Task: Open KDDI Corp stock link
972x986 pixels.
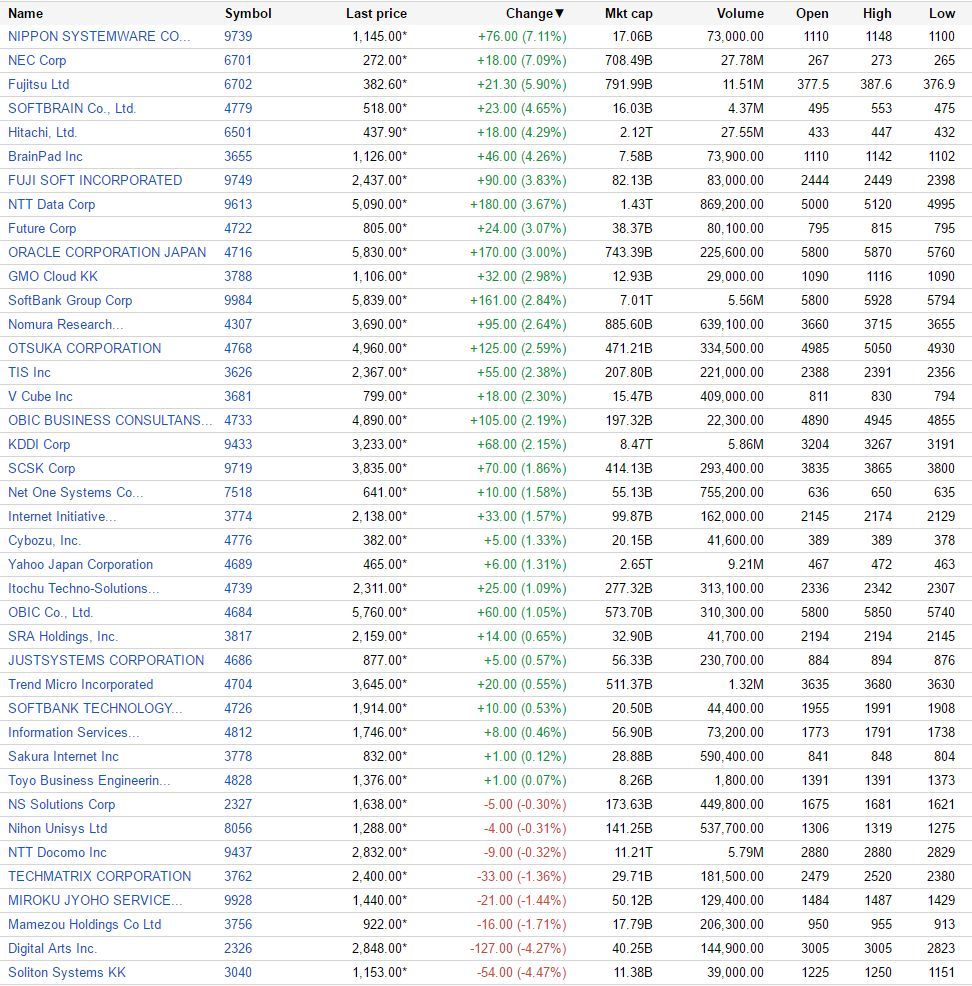Action: tap(38, 444)
